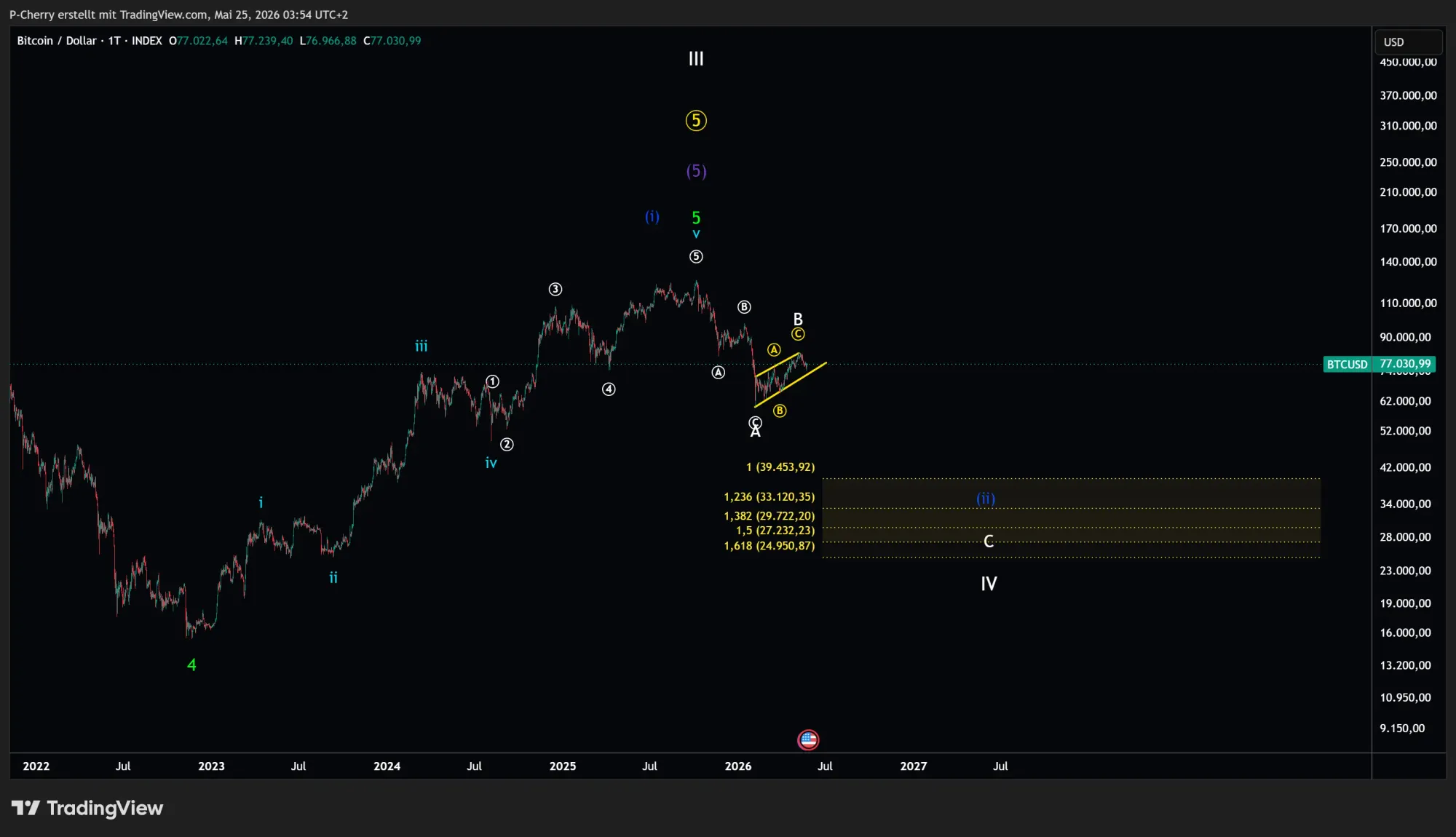Viewport: 1456px width, 837px height.
Task: Select the blue (ii) label in Fibonacci zone
Action: [x=986, y=499]
